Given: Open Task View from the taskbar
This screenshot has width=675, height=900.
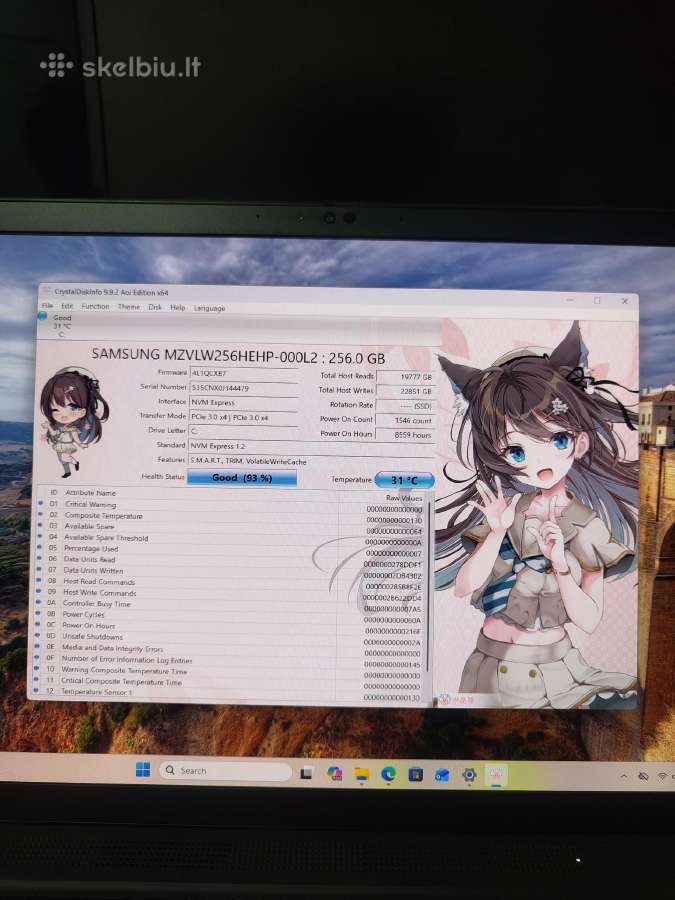Looking at the screenshot, I should point(307,774).
